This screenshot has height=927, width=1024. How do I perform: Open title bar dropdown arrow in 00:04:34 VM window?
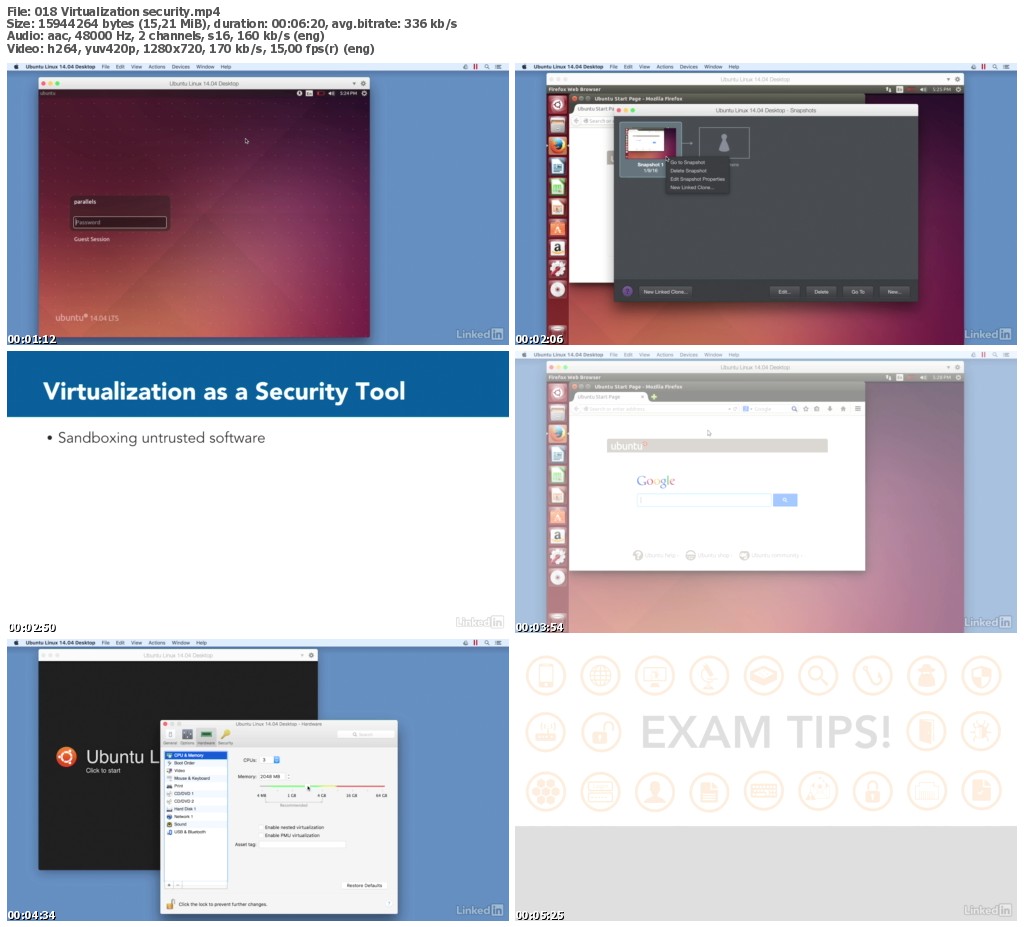tap(302, 655)
